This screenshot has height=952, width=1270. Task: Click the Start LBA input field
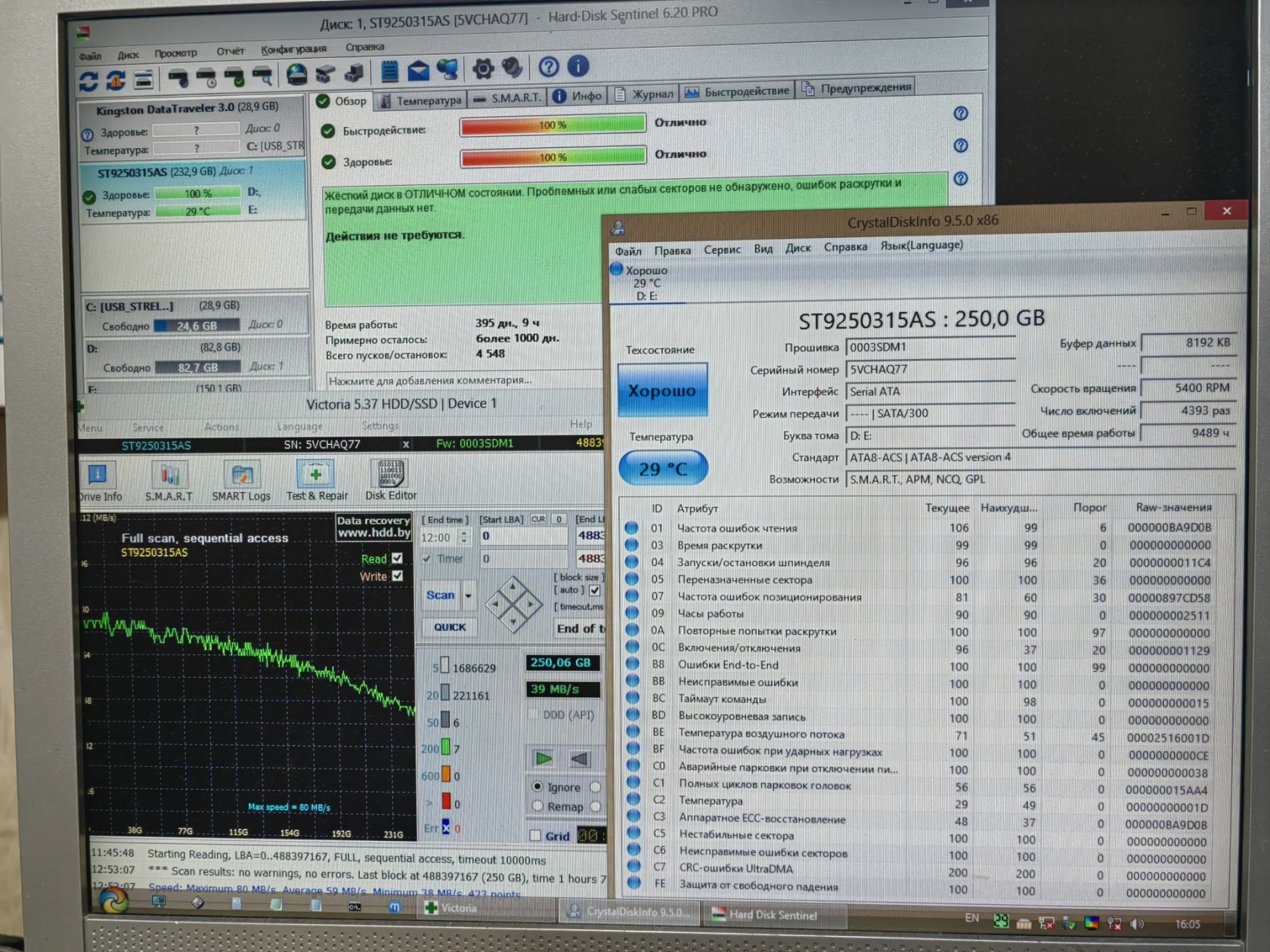tap(523, 536)
